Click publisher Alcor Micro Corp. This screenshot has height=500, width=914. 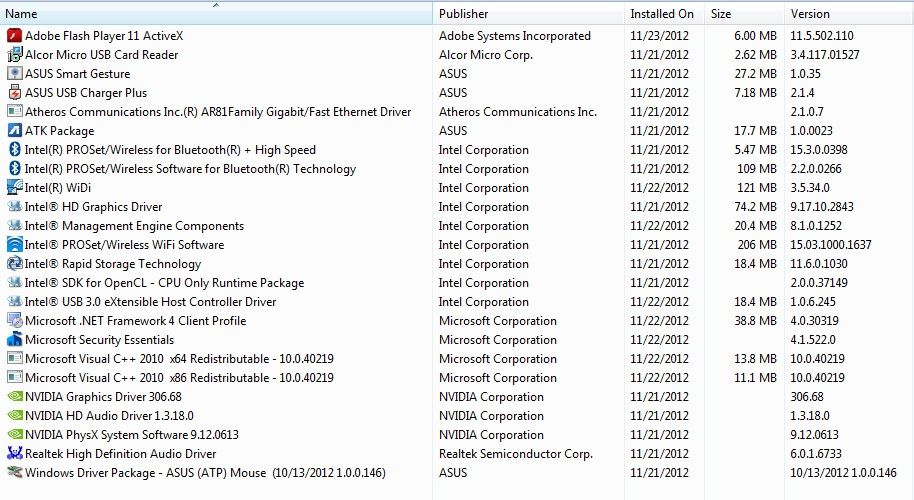pos(486,55)
